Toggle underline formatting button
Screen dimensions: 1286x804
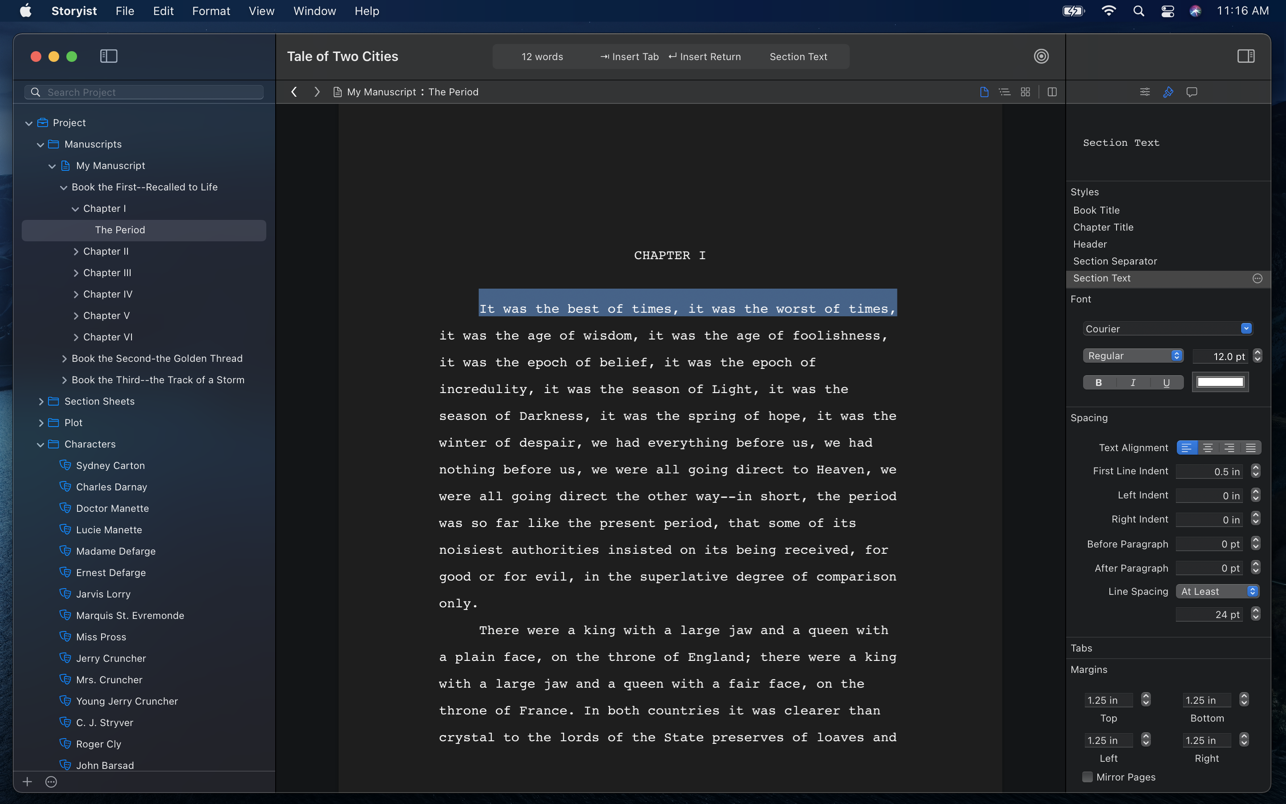pos(1166,383)
